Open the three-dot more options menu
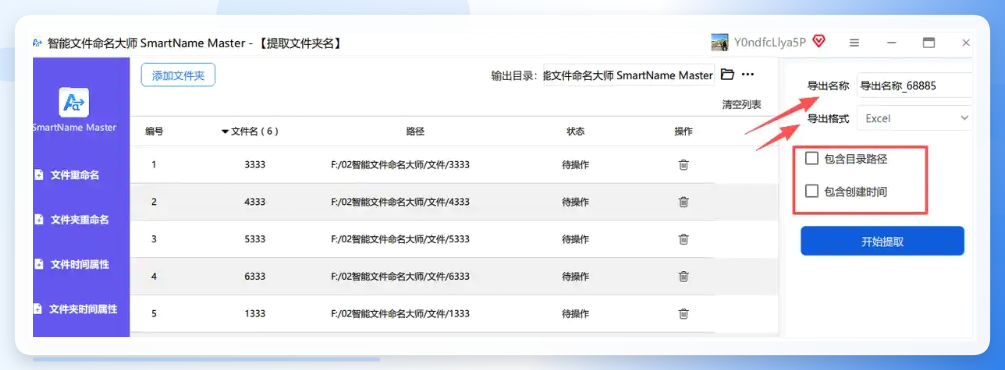 point(747,74)
